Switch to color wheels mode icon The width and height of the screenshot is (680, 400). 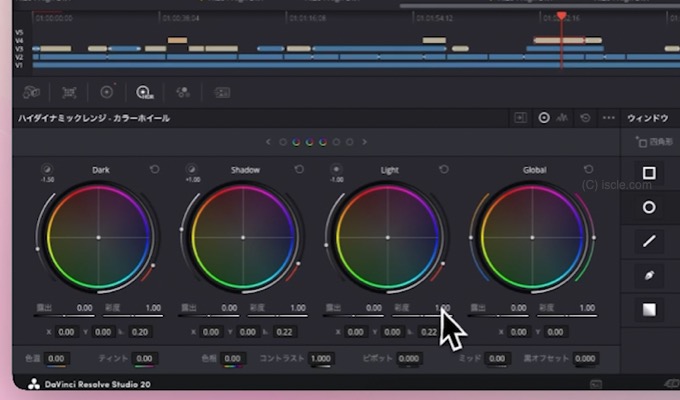coord(544,118)
